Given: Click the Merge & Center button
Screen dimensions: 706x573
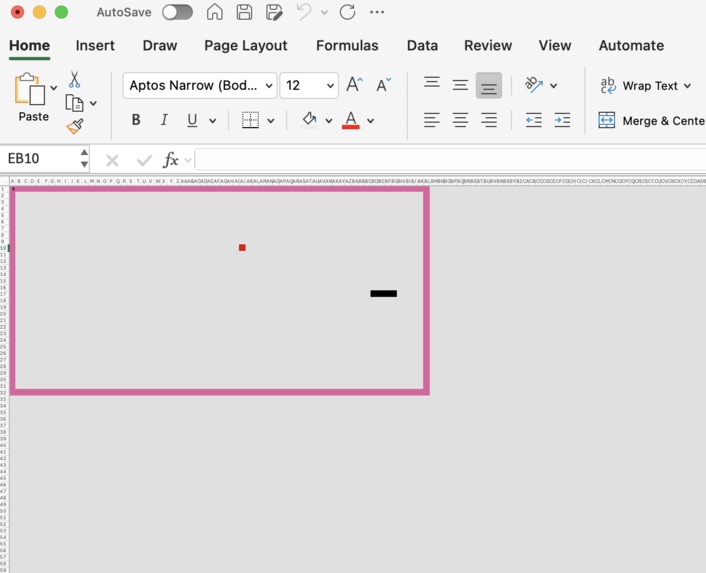Looking at the screenshot, I should [x=652, y=121].
